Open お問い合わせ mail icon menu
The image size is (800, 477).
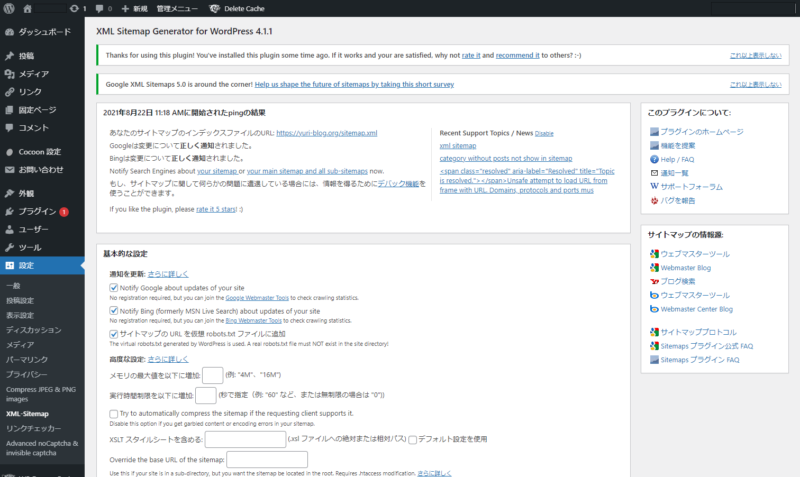[x=9, y=169]
